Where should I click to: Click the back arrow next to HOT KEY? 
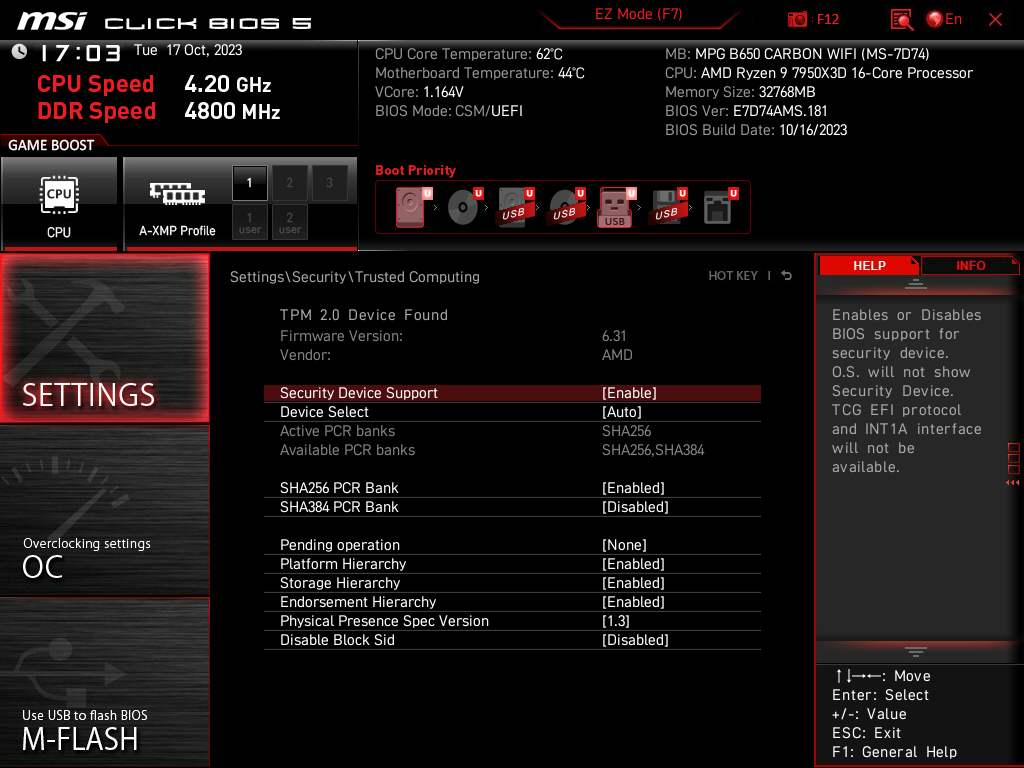[786, 276]
